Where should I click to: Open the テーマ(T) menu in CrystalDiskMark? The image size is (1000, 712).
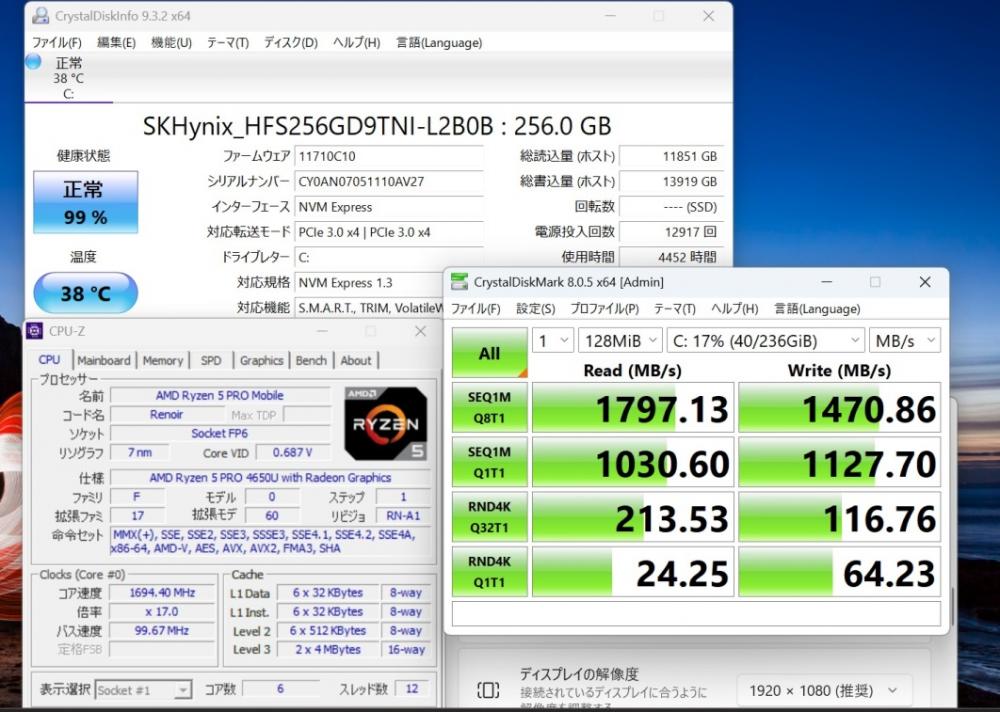coord(674,309)
